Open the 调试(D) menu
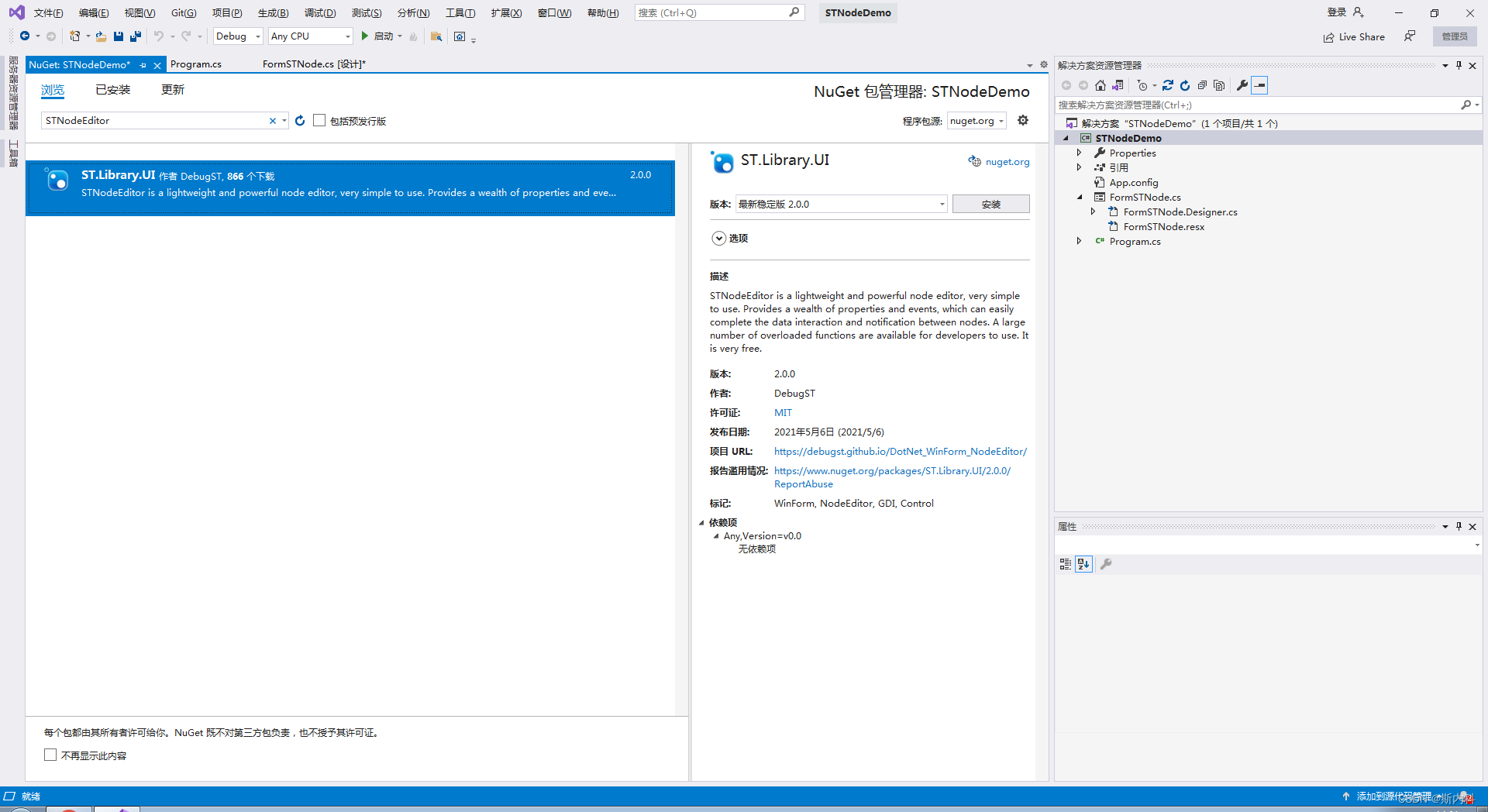The image size is (1488, 812). (320, 13)
